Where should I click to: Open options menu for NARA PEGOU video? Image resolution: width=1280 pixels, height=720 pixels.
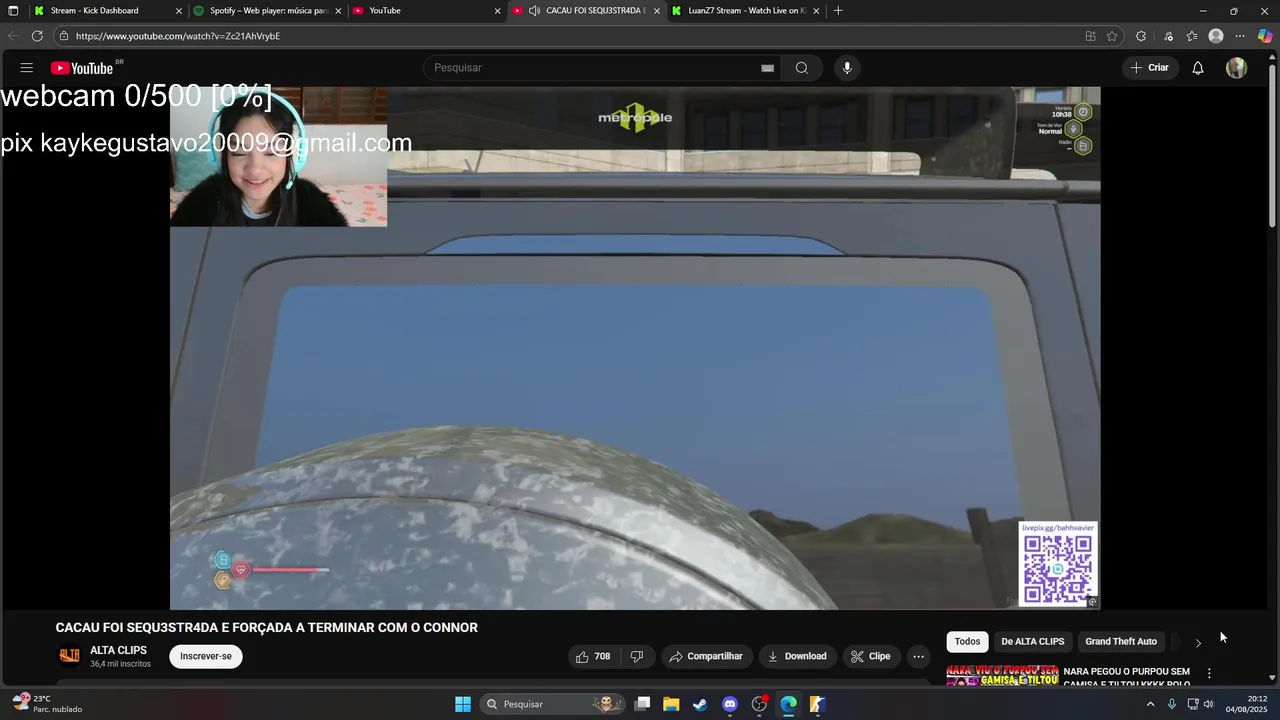(x=1209, y=673)
